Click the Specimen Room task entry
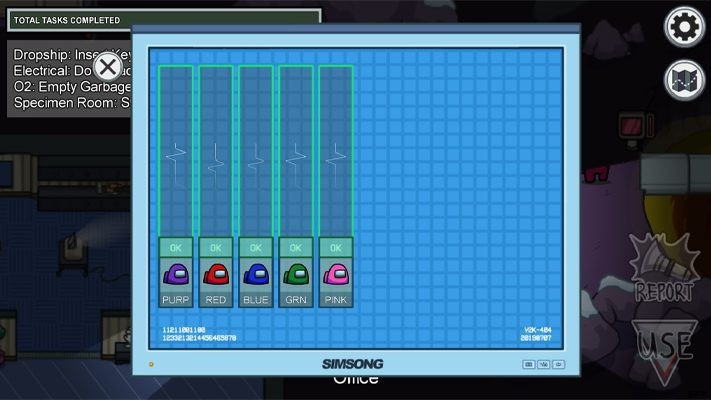 click(x=73, y=103)
